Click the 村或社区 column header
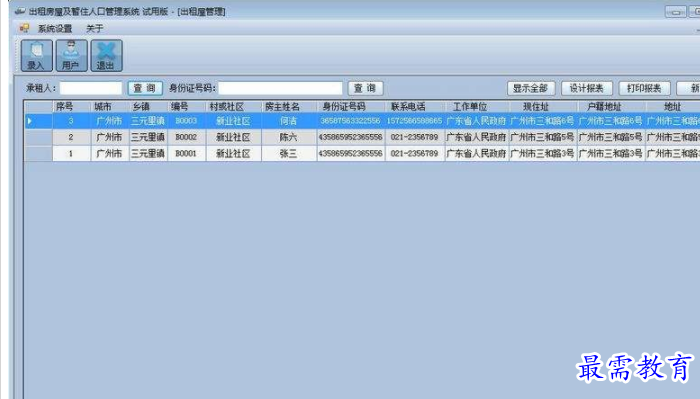 (x=233, y=107)
